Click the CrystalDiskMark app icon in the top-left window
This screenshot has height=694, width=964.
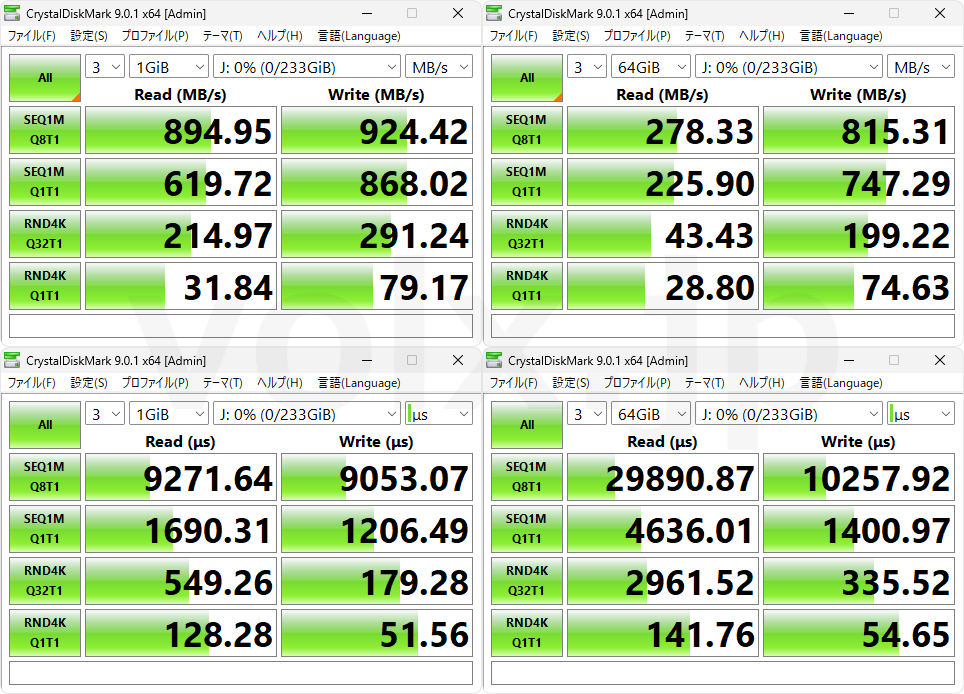(x=12, y=14)
